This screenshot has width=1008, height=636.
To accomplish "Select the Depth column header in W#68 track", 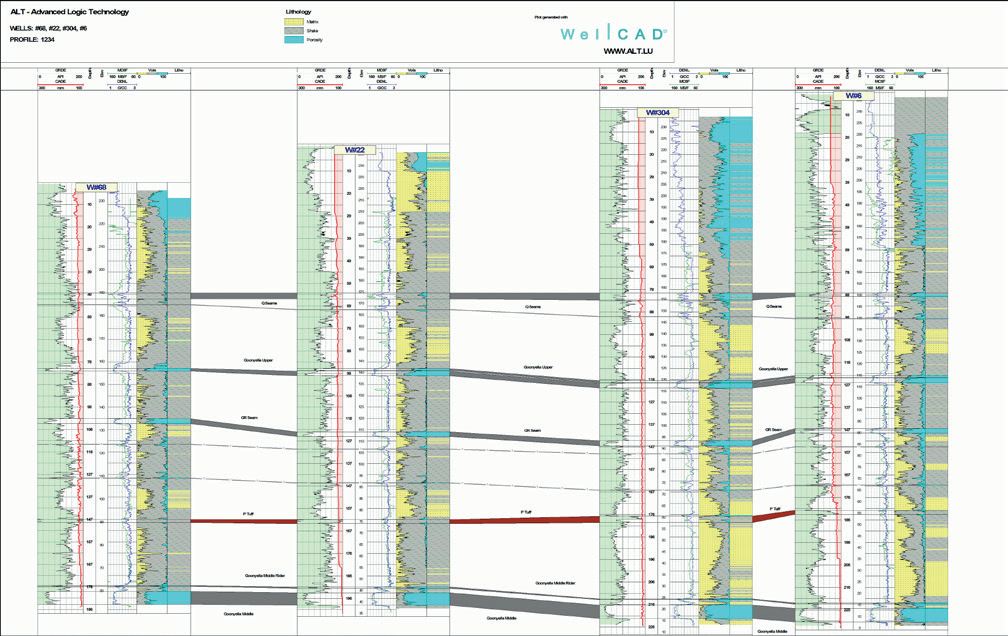I will [91, 72].
